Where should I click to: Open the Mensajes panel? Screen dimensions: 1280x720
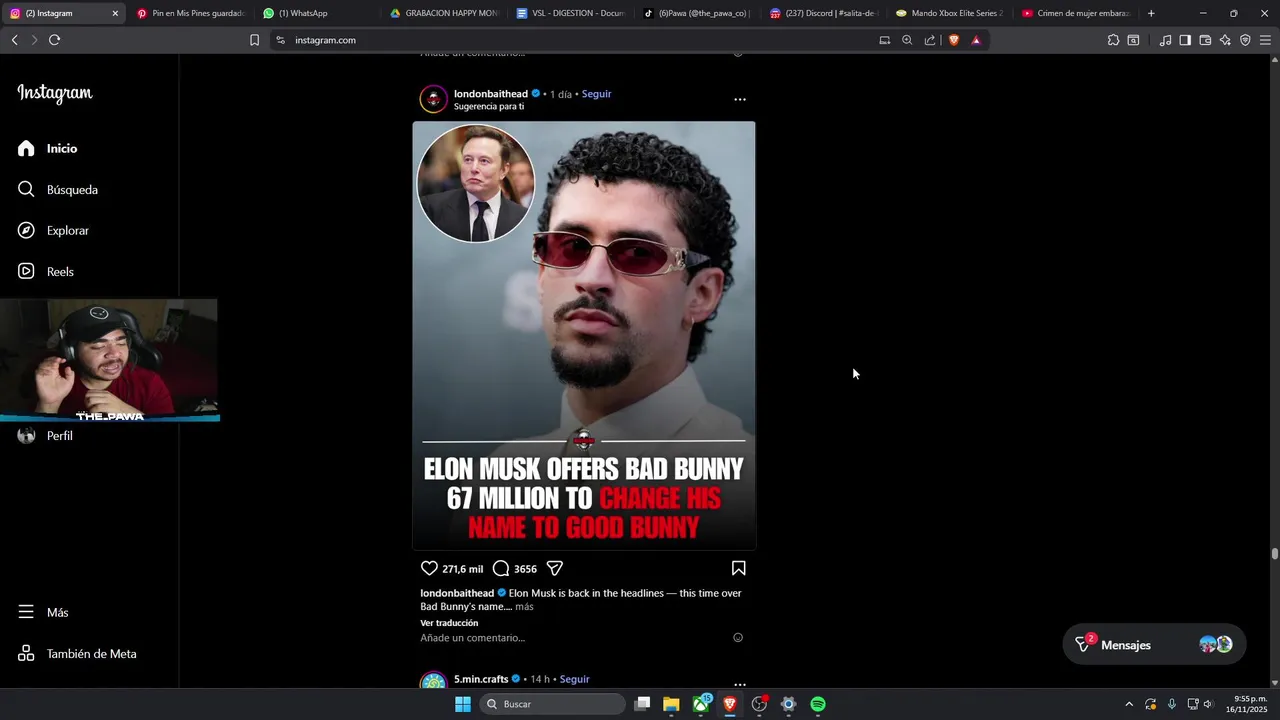point(1153,645)
